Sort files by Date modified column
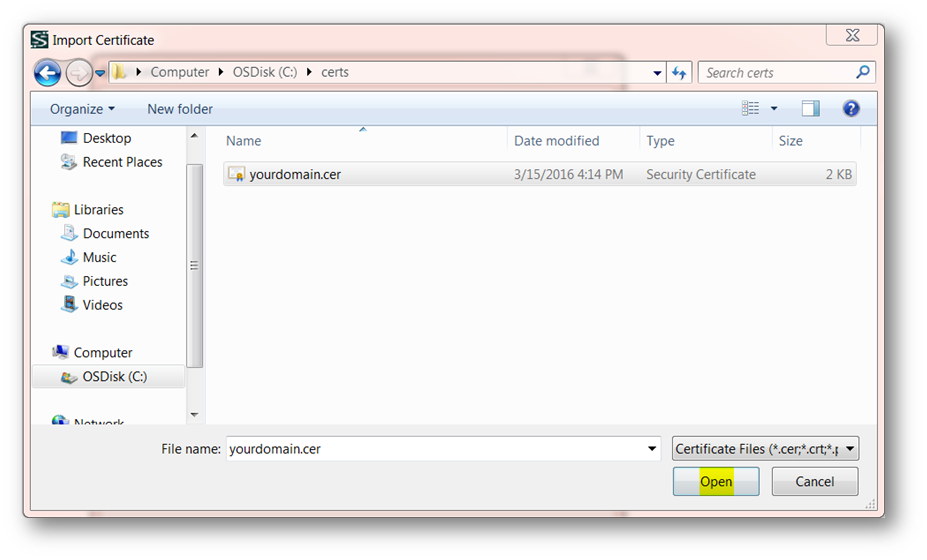 557,141
